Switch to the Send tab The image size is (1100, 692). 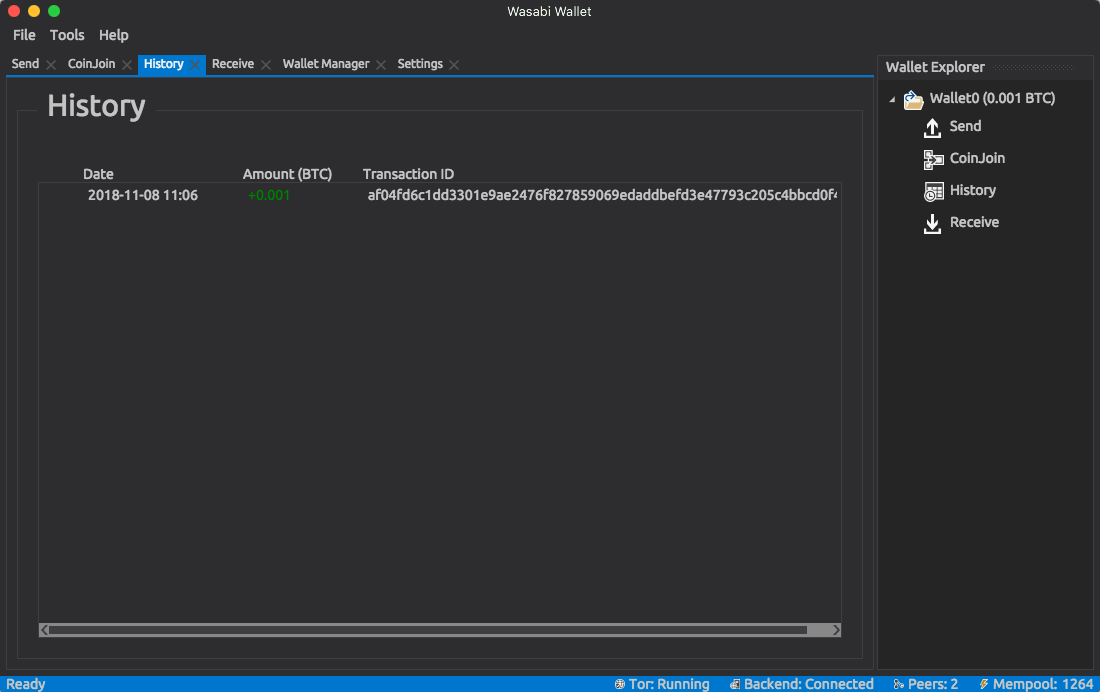25,64
